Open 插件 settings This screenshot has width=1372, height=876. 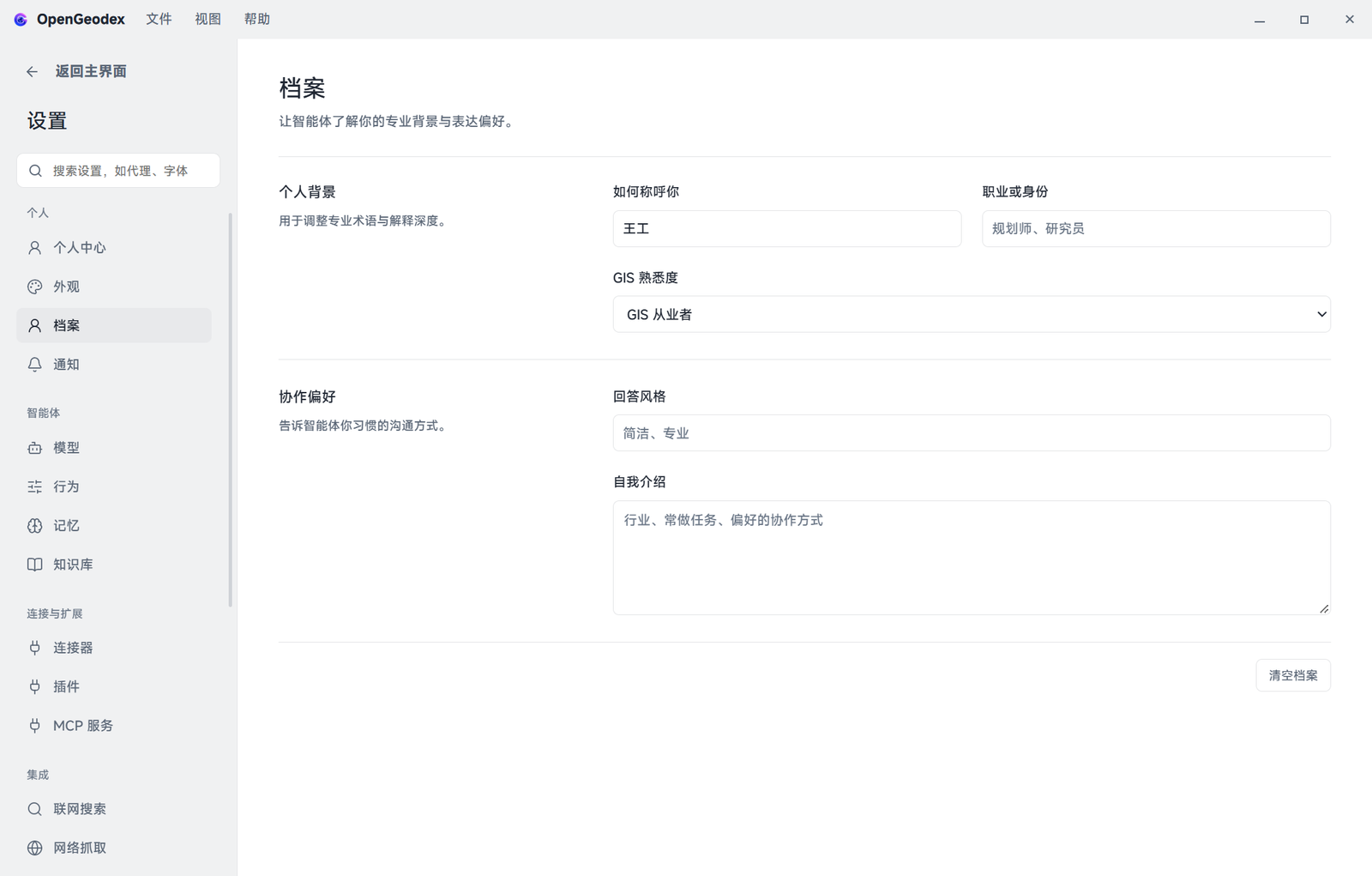[x=114, y=686]
